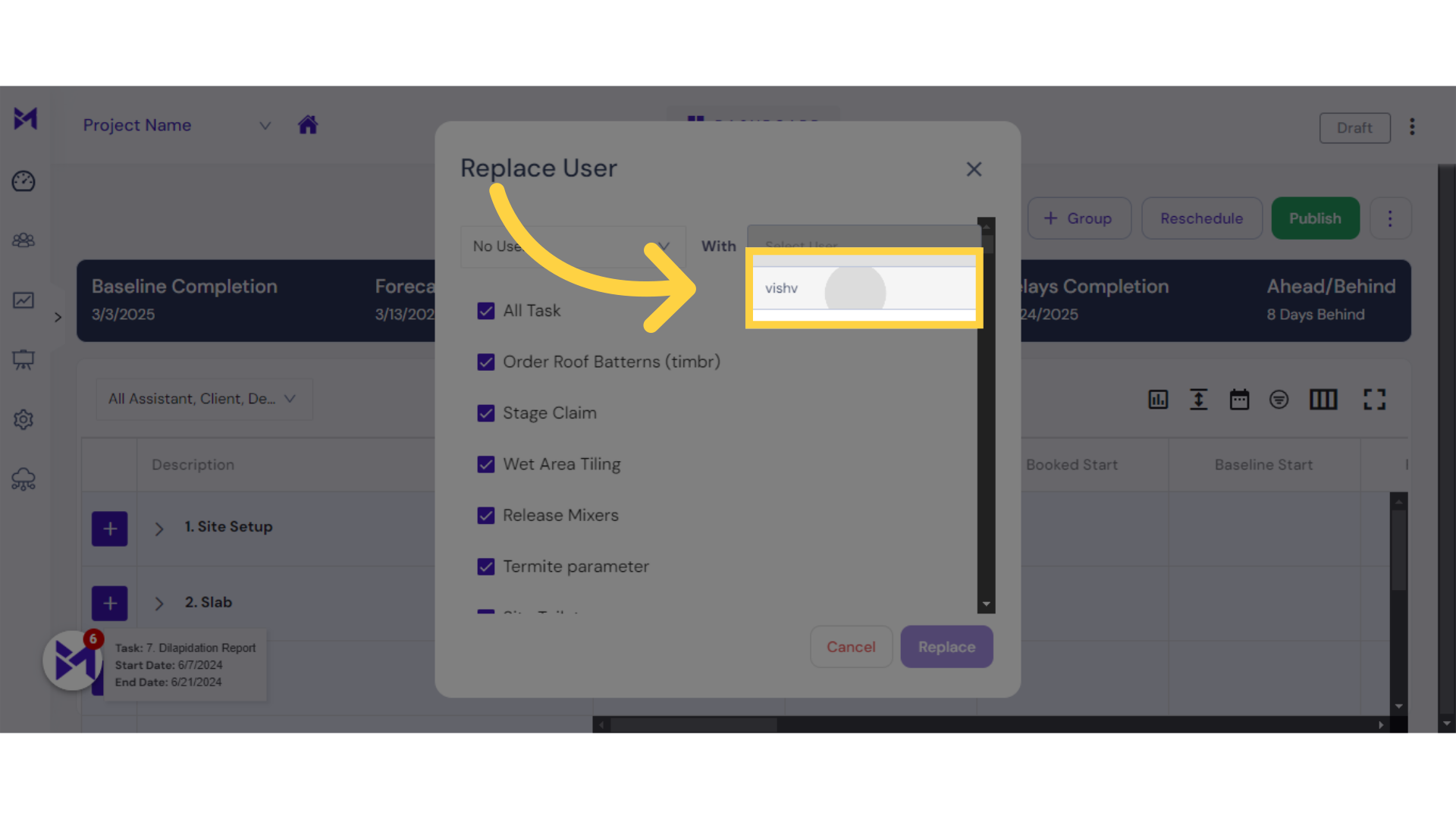Viewport: 1456px width, 819px height.
Task: Add item with plus on Slab row
Action: click(110, 604)
